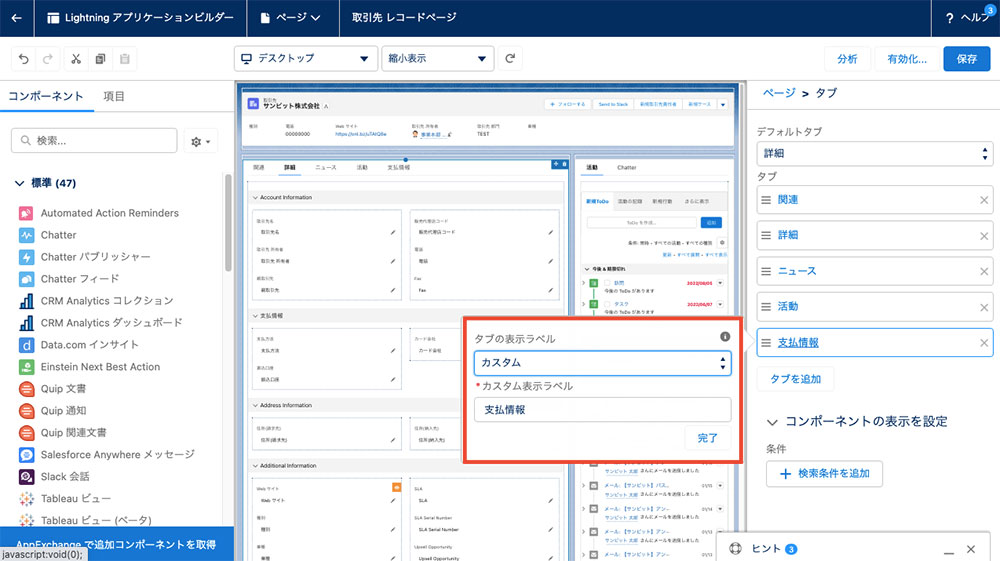Click the cut scissors icon
This screenshot has width=1000, height=561.
click(x=76, y=59)
